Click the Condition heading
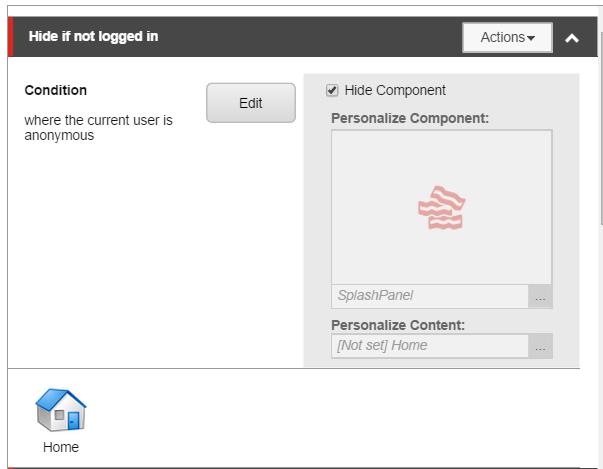Screen dimensions: 603x469 pyautogui.click(x=56, y=90)
